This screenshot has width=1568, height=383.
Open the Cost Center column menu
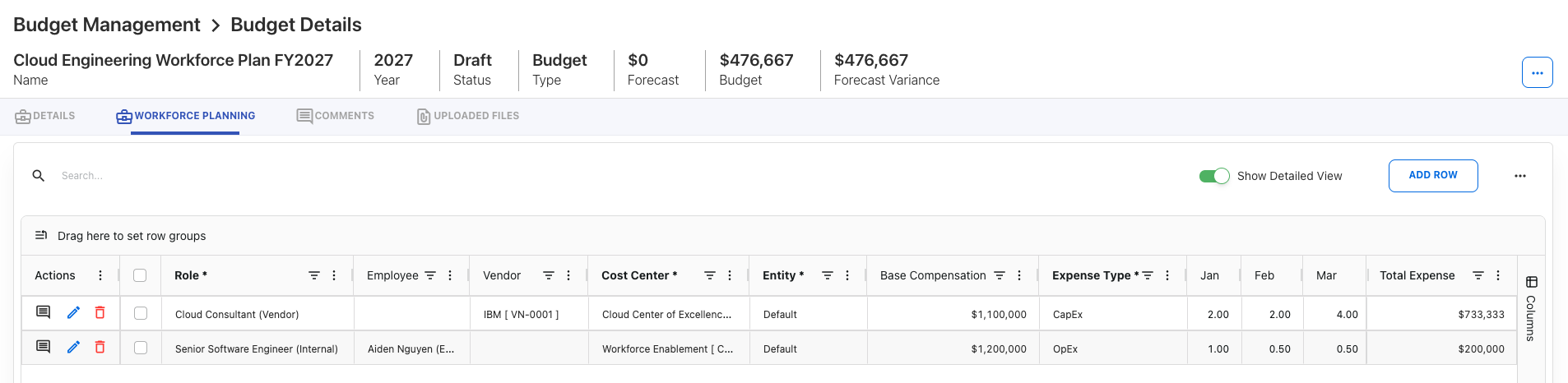tap(730, 275)
